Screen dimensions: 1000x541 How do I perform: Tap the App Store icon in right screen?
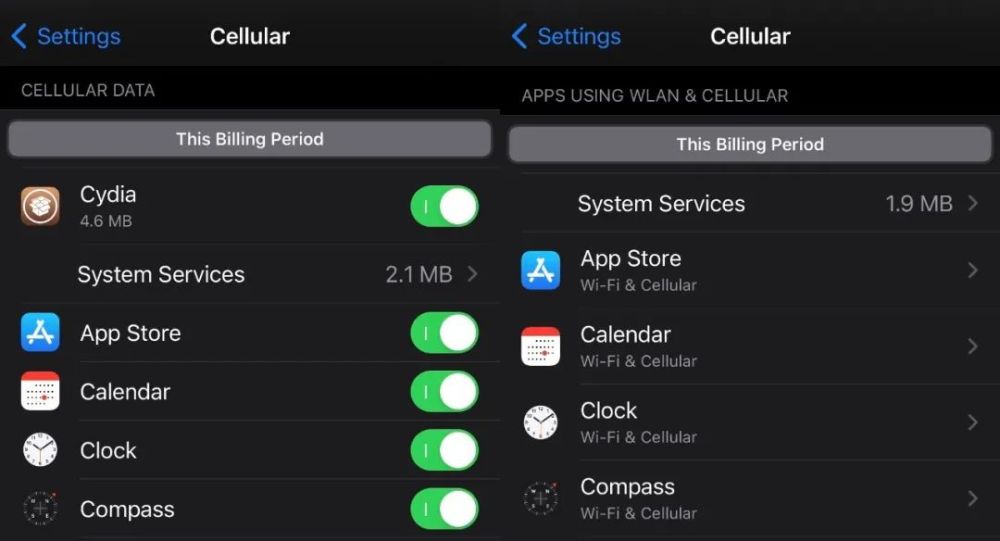(541, 270)
